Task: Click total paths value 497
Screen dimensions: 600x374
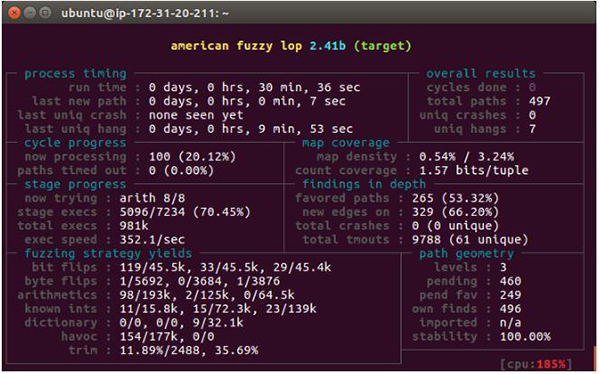Action: [540, 101]
